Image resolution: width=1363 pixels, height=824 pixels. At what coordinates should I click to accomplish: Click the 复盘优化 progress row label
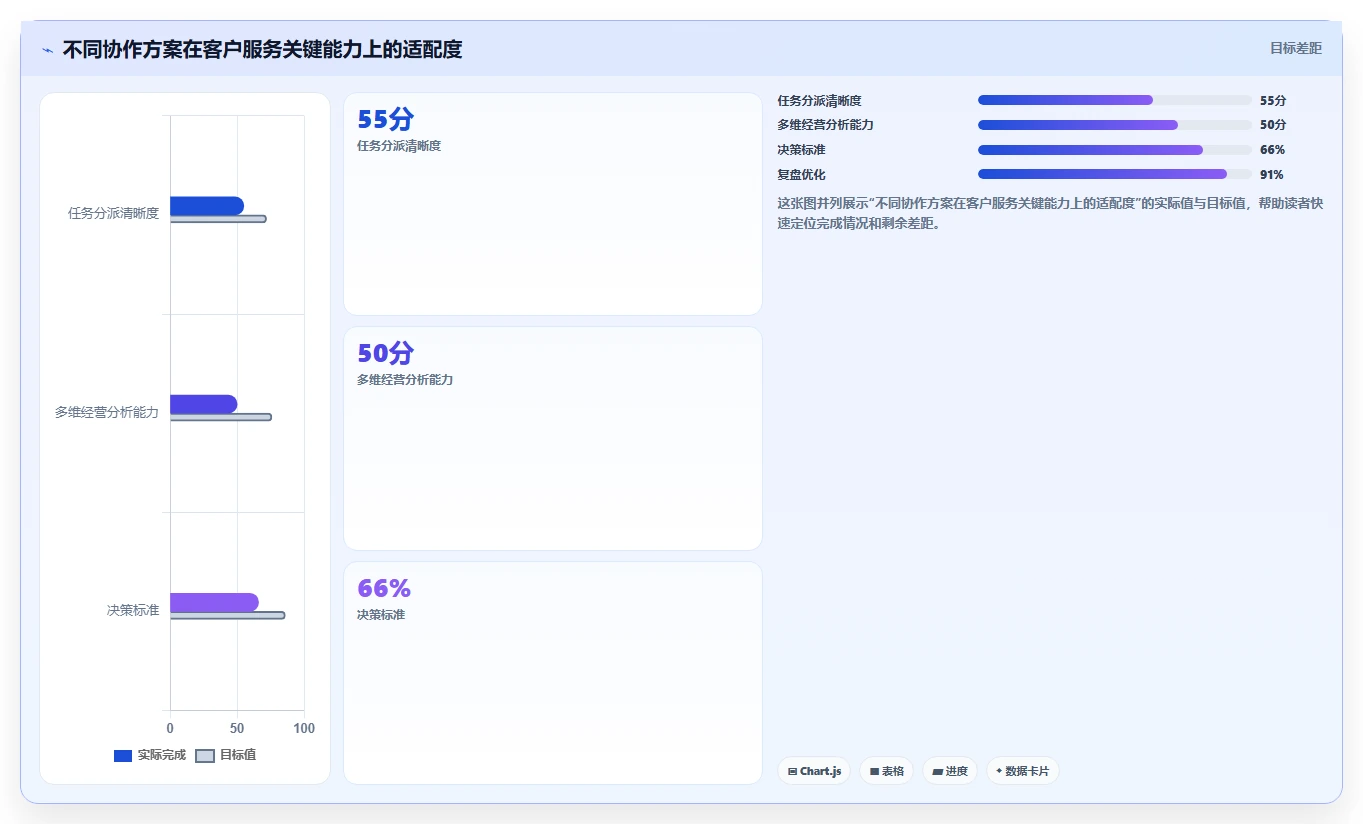[801, 174]
